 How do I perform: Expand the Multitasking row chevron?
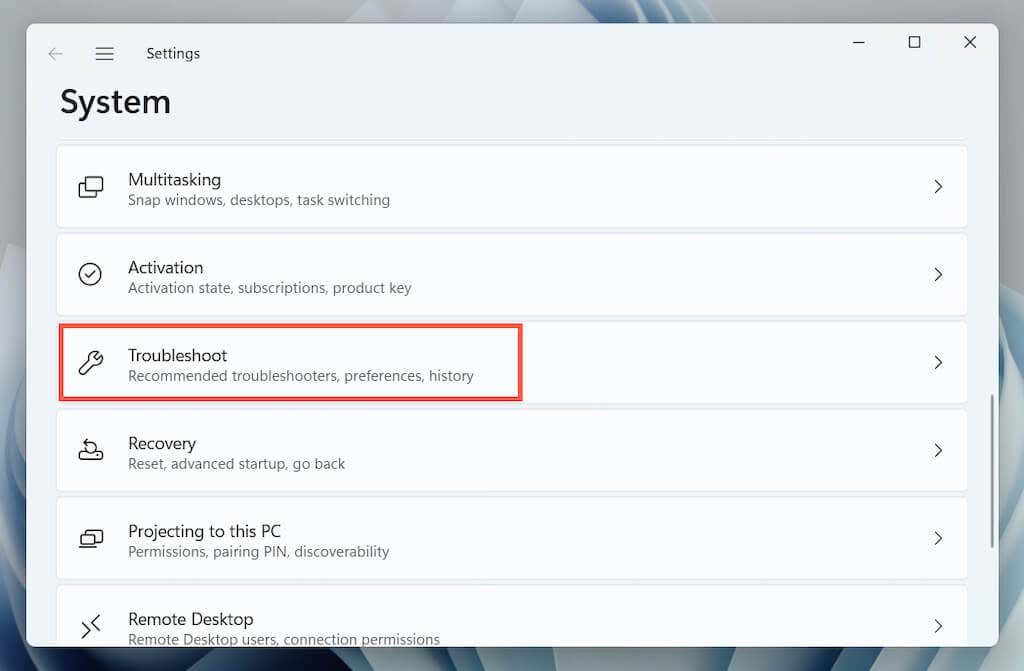tap(938, 187)
